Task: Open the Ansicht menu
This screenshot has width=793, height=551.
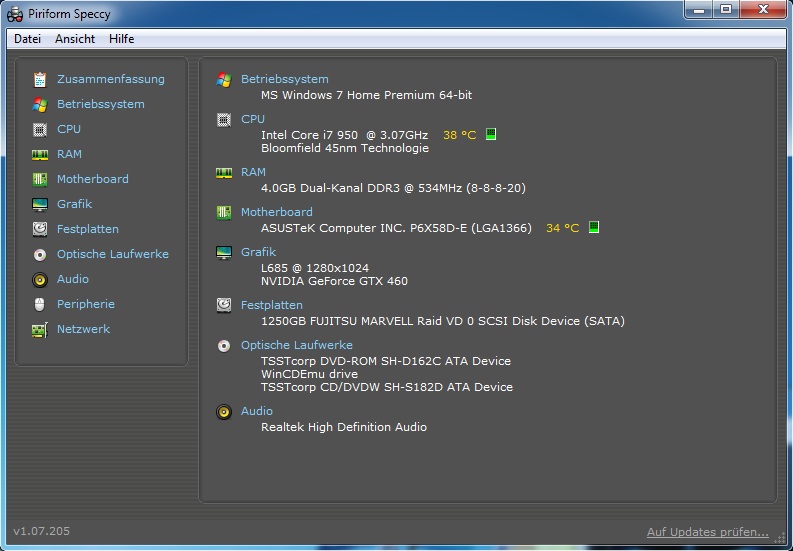Action: pos(75,39)
